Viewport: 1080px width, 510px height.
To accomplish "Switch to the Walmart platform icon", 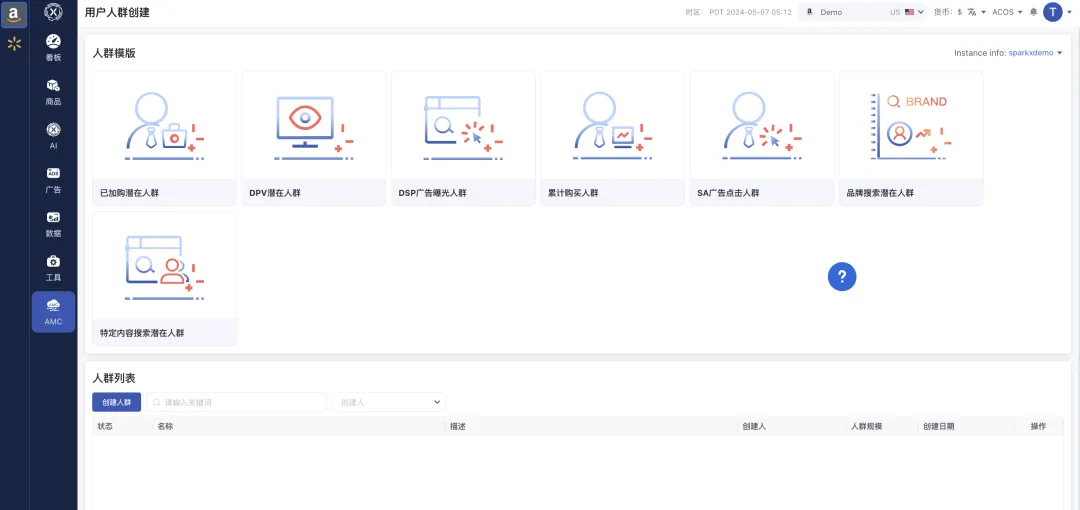I will 14,44.
